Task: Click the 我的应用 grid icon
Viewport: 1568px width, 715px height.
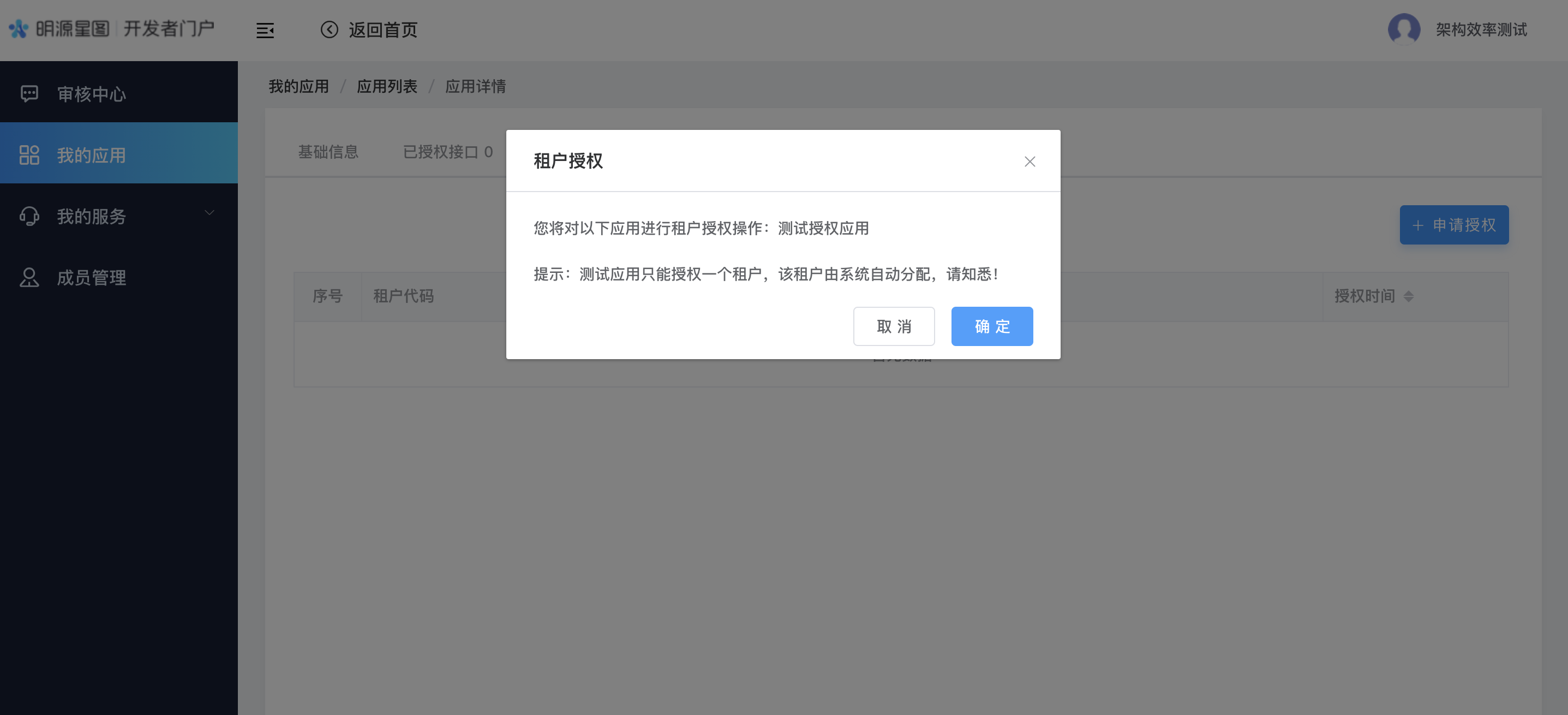Action: coord(28,154)
